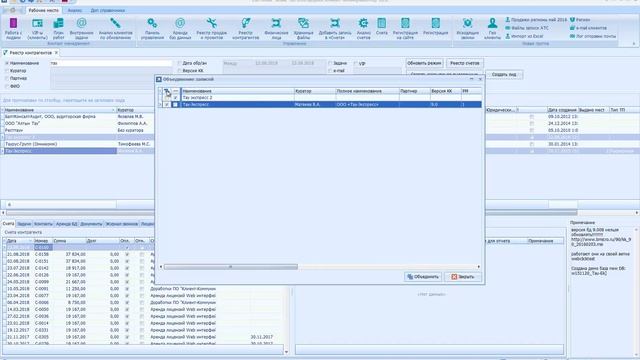Open the Панель управления ribbon icon

pyautogui.click(x=152, y=28)
